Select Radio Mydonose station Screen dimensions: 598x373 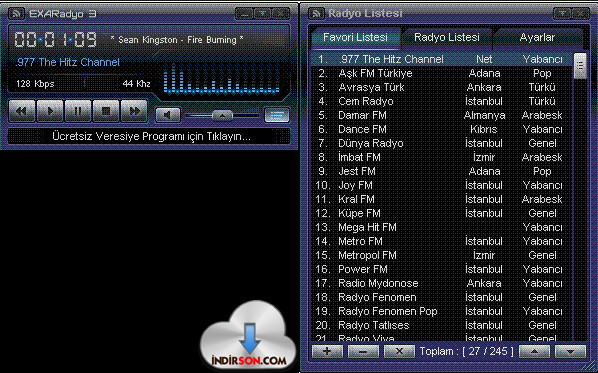click(x=441, y=283)
